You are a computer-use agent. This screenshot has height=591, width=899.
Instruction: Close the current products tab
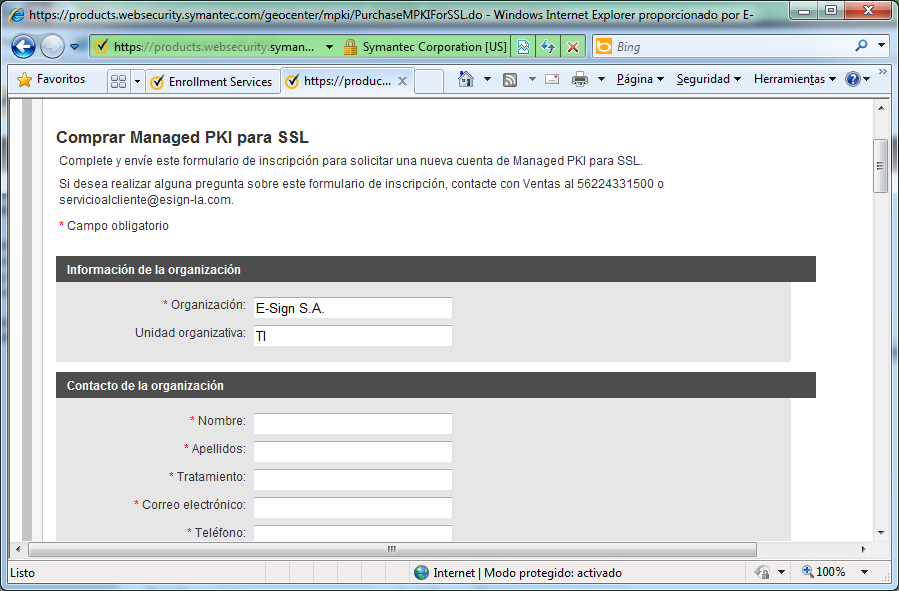[x=402, y=82]
